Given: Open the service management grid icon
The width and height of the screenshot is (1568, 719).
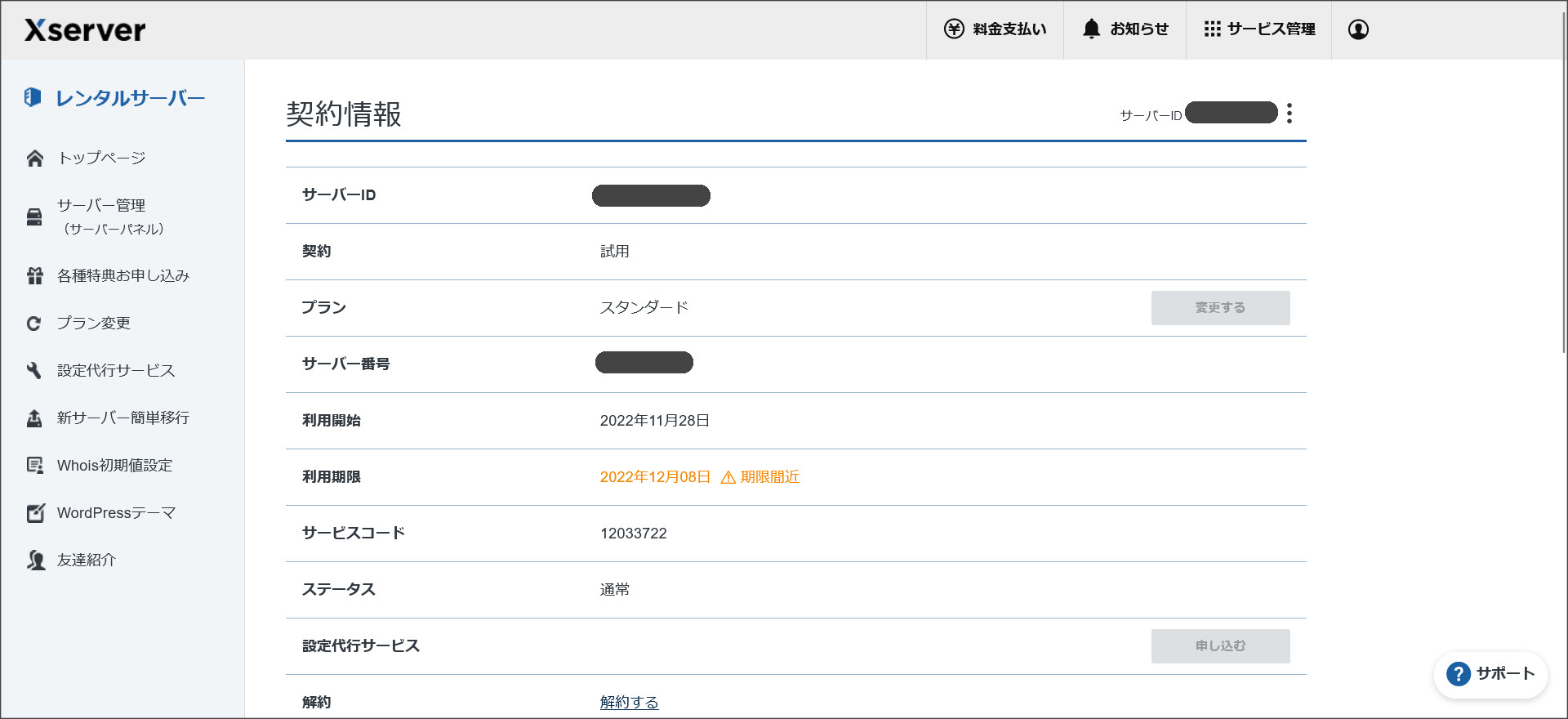Looking at the screenshot, I should [x=1212, y=29].
